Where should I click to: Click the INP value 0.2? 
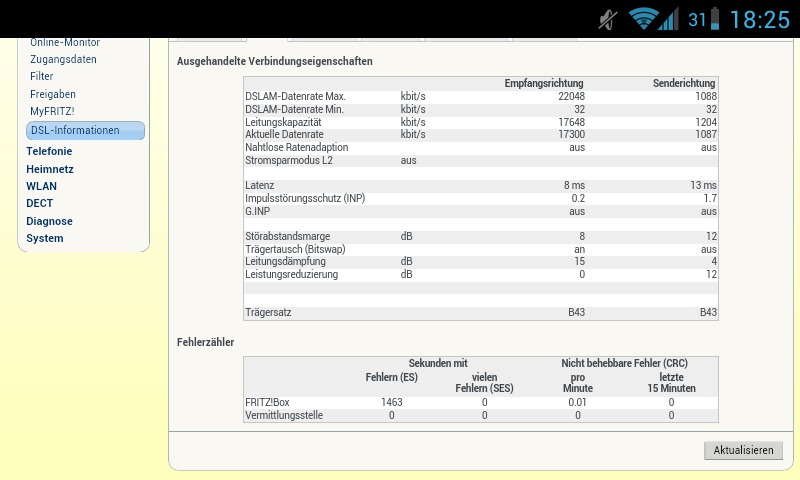coord(578,198)
